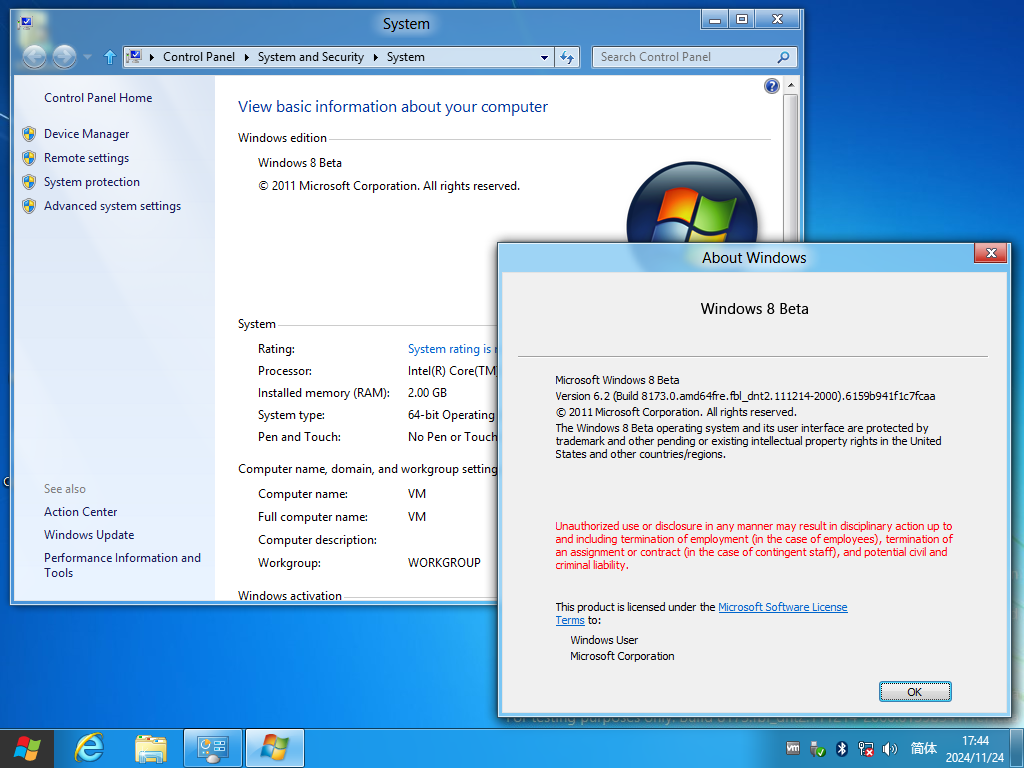Click shield icon beside Device Manager
The width and height of the screenshot is (1024, 768).
[x=29, y=133]
